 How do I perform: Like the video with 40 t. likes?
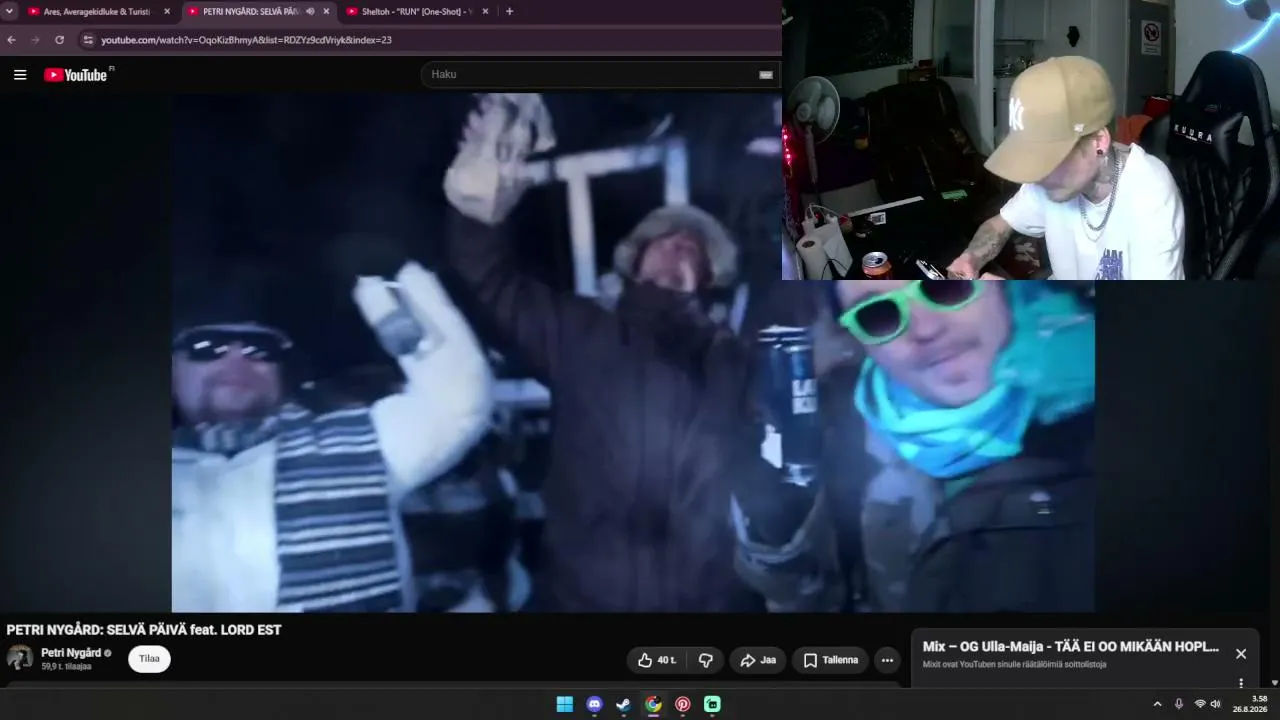click(658, 660)
